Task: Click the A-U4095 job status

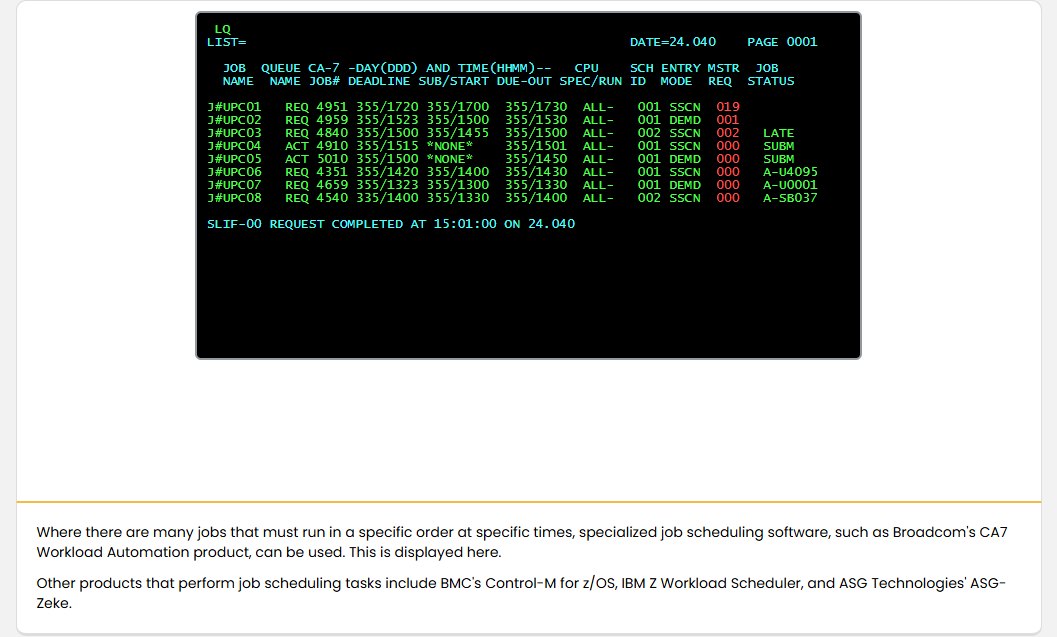Action: point(790,172)
